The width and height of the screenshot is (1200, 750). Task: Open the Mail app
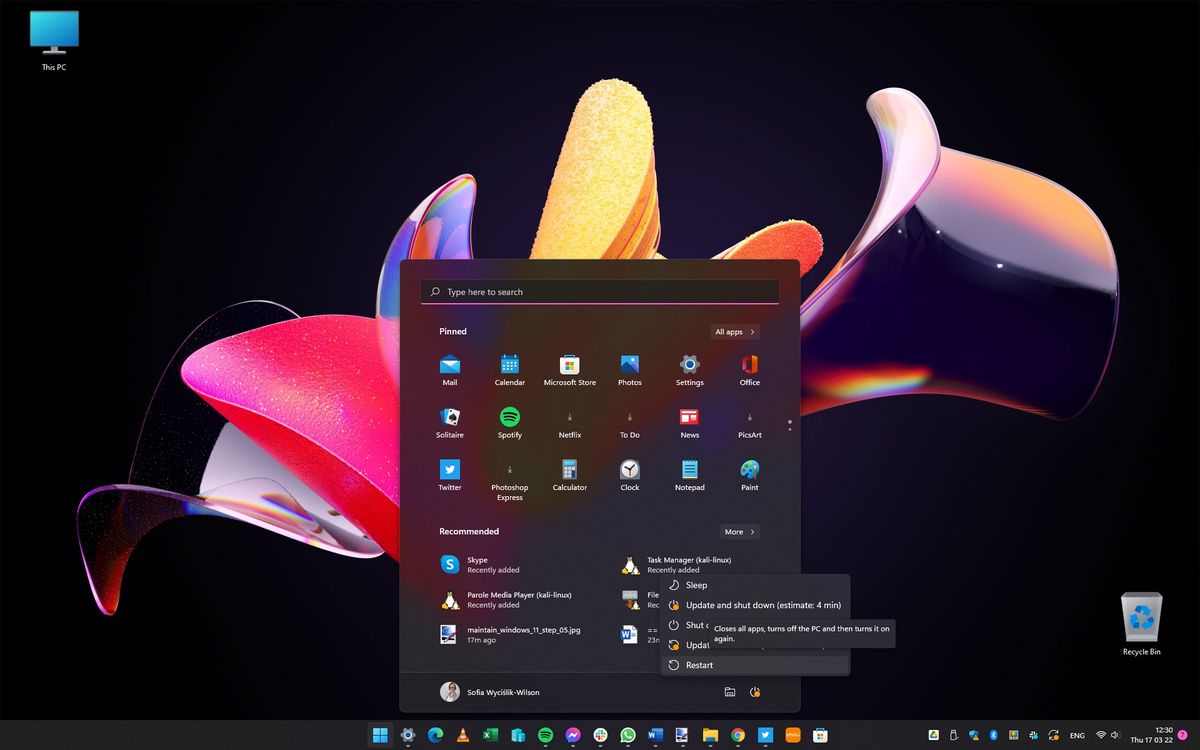449,366
